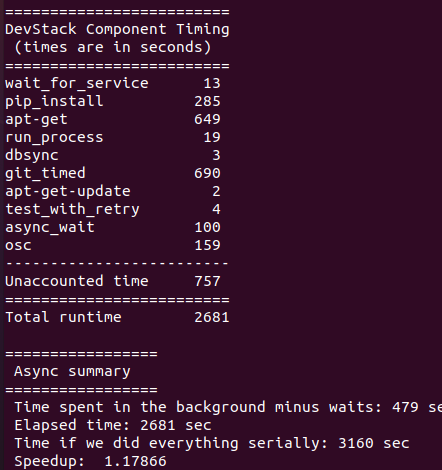This screenshot has width=442, height=470.
Task: Click the 'DevStack Component Timing' heading
Action: (117, 30)
